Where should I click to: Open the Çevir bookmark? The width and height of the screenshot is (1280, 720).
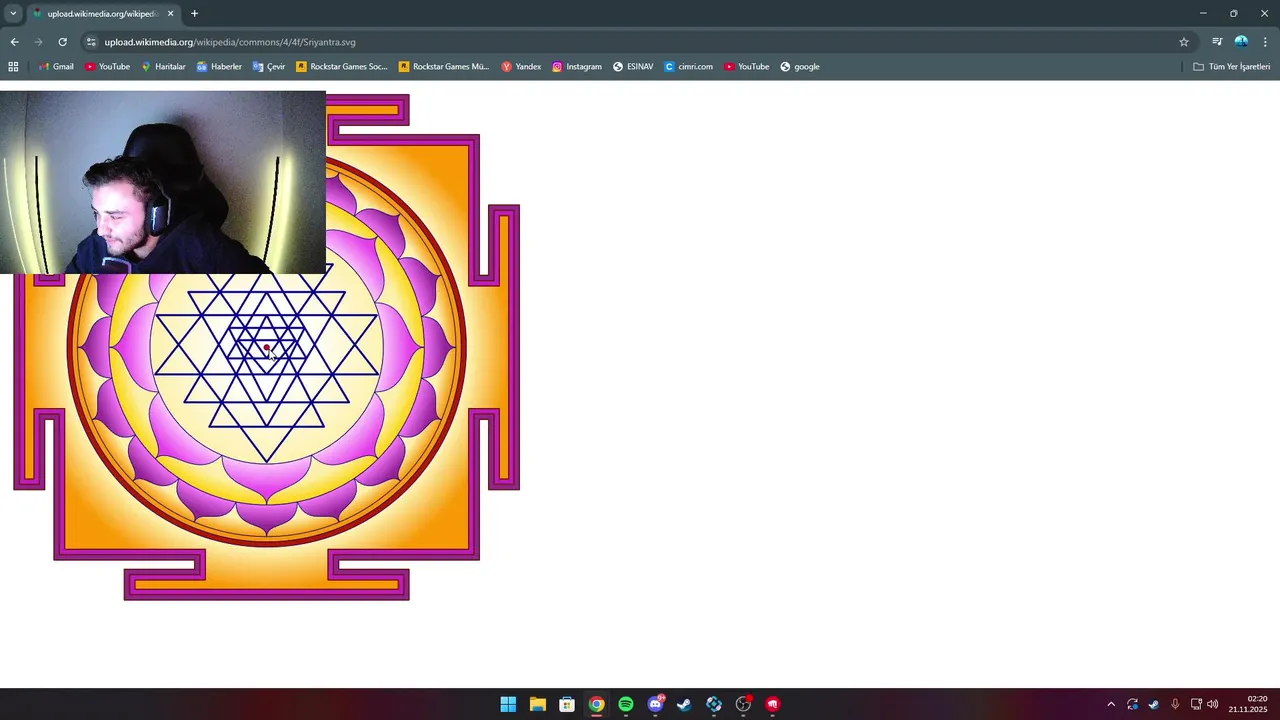pyautogui.click(x=269, y=67)
